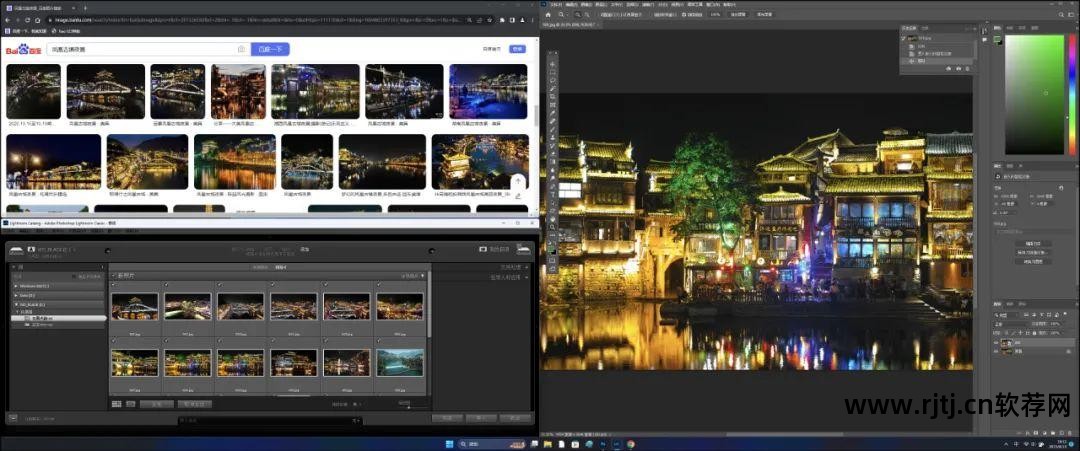Hide the top layer via eye icon
Image resolution: width=1080 pixels, height=451 pixels.
(995, 341)
